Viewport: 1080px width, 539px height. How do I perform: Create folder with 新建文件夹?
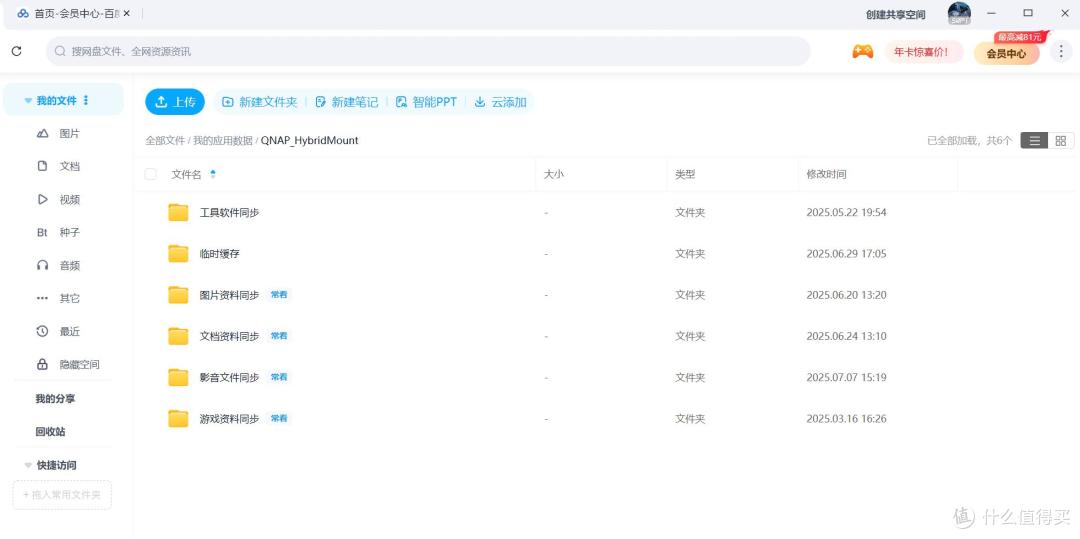(x=260, y=102)
